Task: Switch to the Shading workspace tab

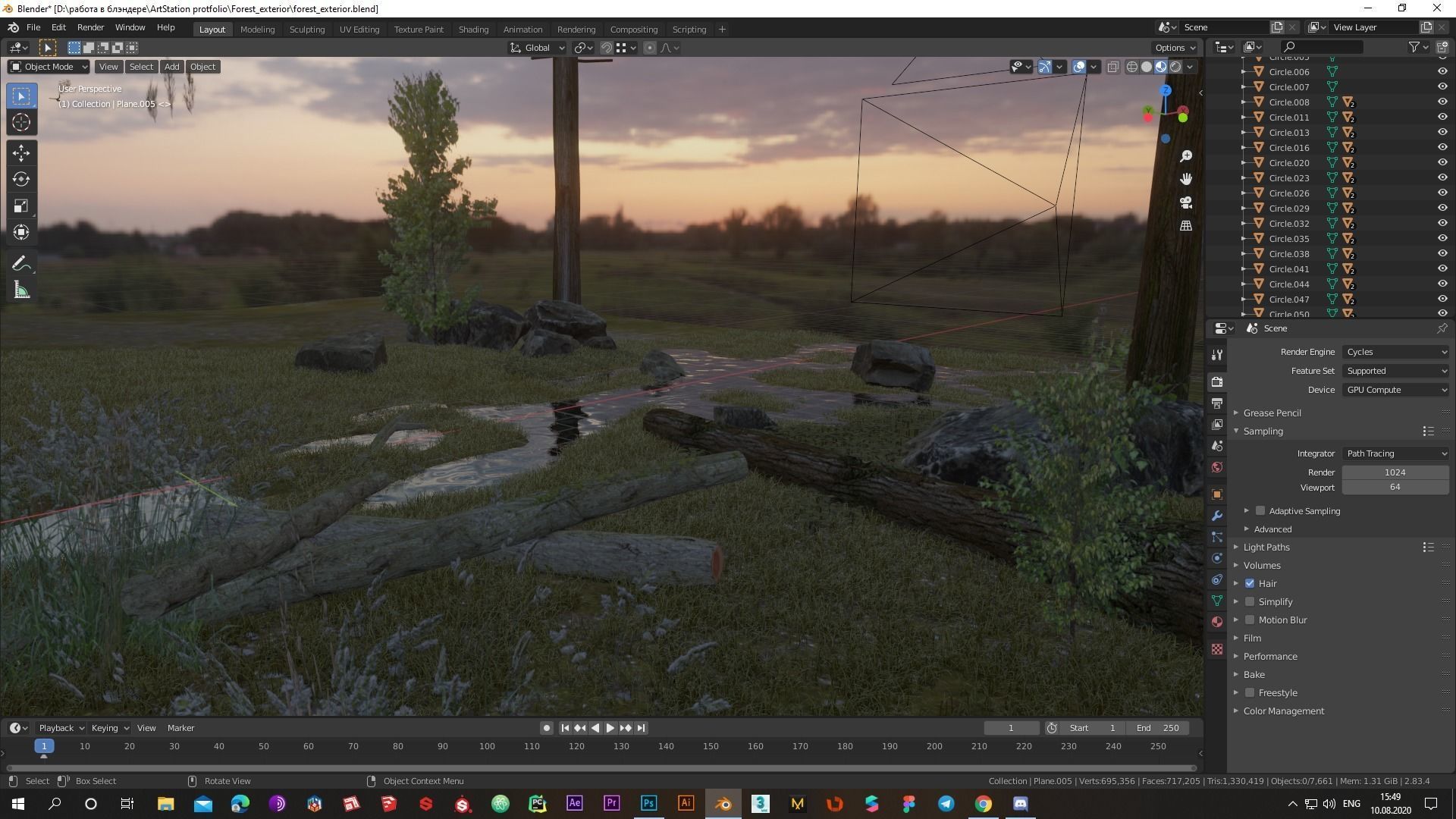Action: (473, 30)
